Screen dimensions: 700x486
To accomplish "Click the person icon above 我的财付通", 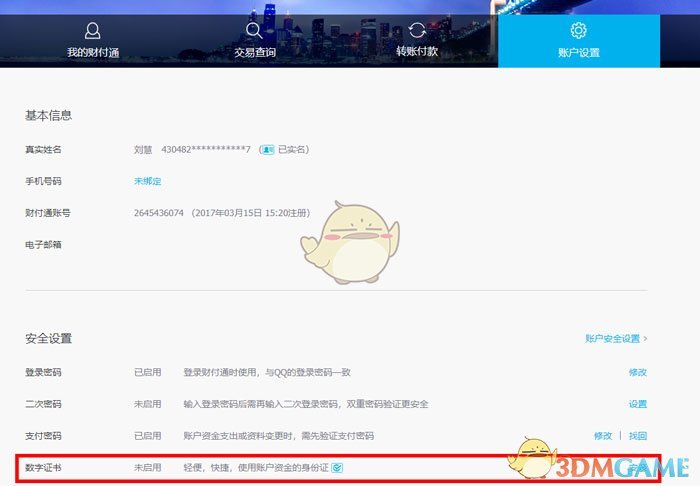I will point(92,31).
